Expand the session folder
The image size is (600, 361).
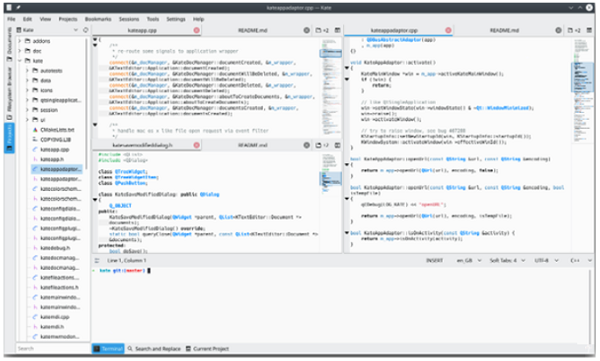click(x=27, y=110)
